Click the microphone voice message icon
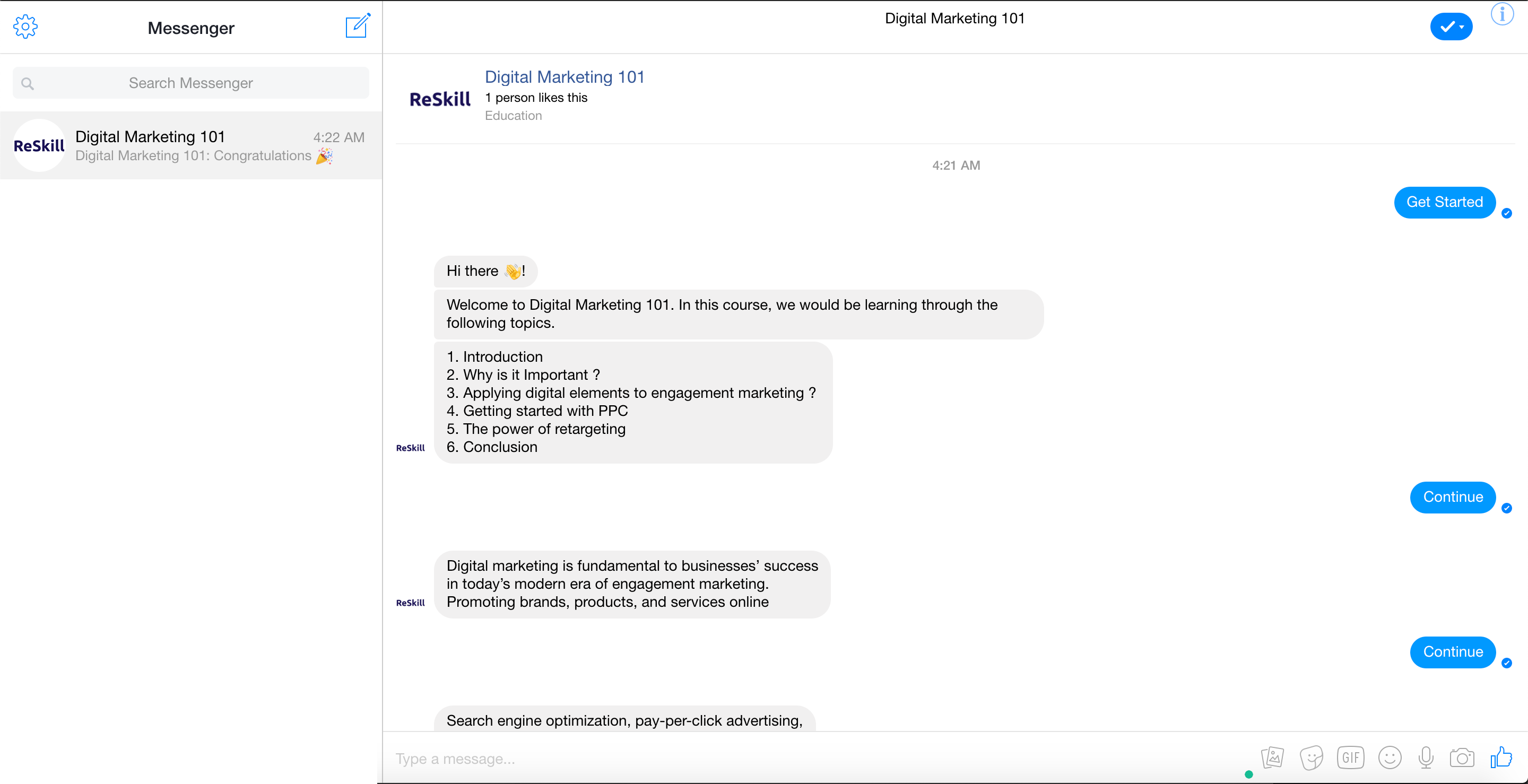Viewport: 1528px width, 784px height. [x=1426, y=757]
